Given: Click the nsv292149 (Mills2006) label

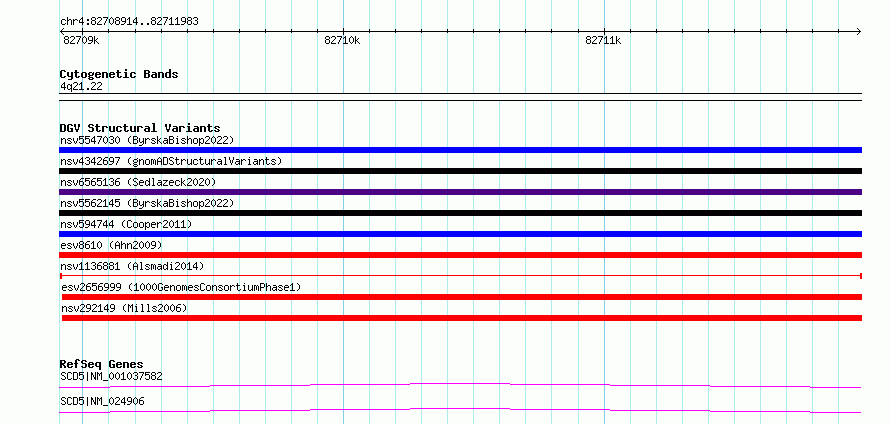Looking at the screenshot, I should coord(124,308).
